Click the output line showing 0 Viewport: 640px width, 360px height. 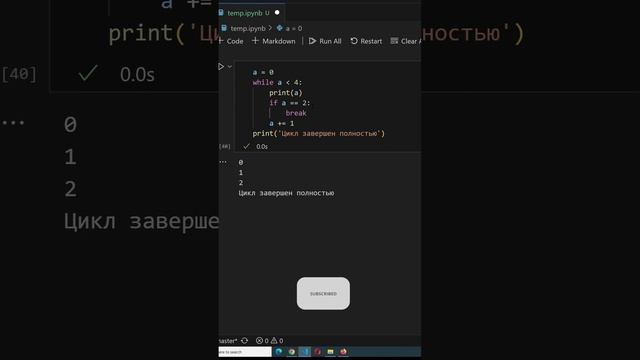tap(241, 162)
